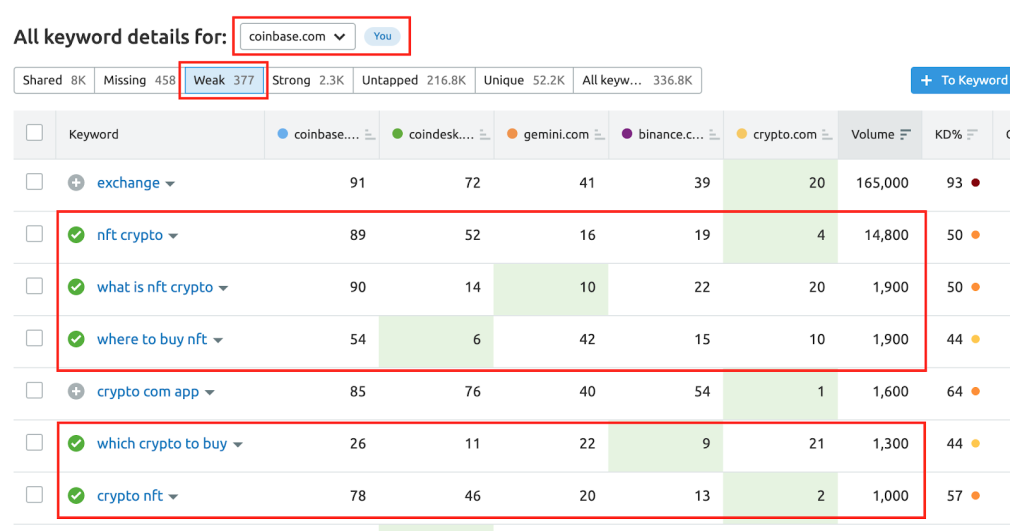Open the where to buy nft keyword link
1010x531 pixels.
pos(152,339)
